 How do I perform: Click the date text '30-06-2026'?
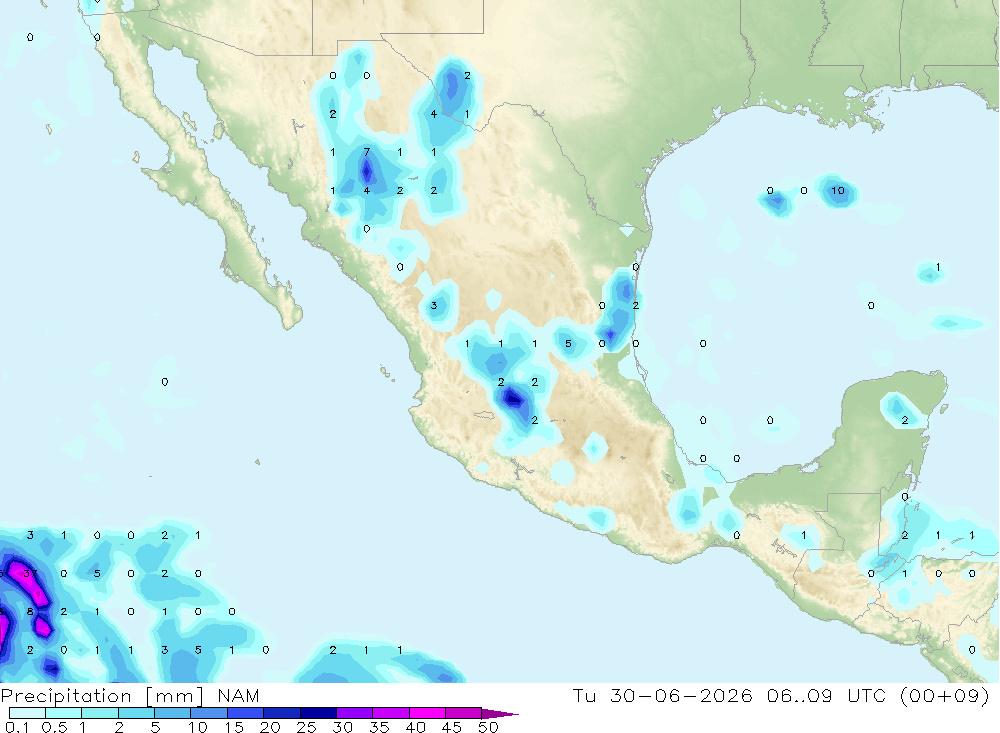tap(681, 695)
